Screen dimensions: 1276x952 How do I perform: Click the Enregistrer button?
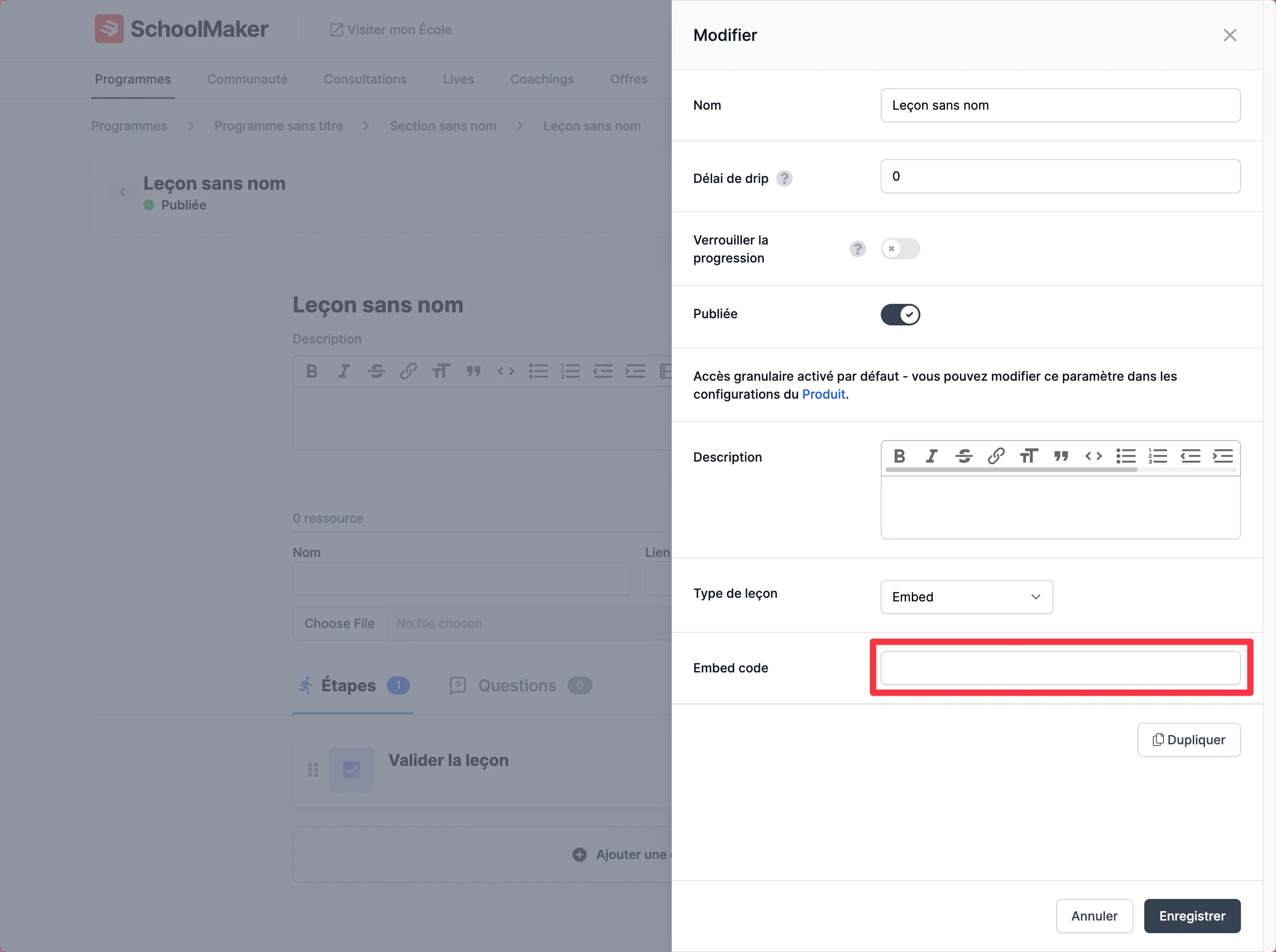[1192, 916]
